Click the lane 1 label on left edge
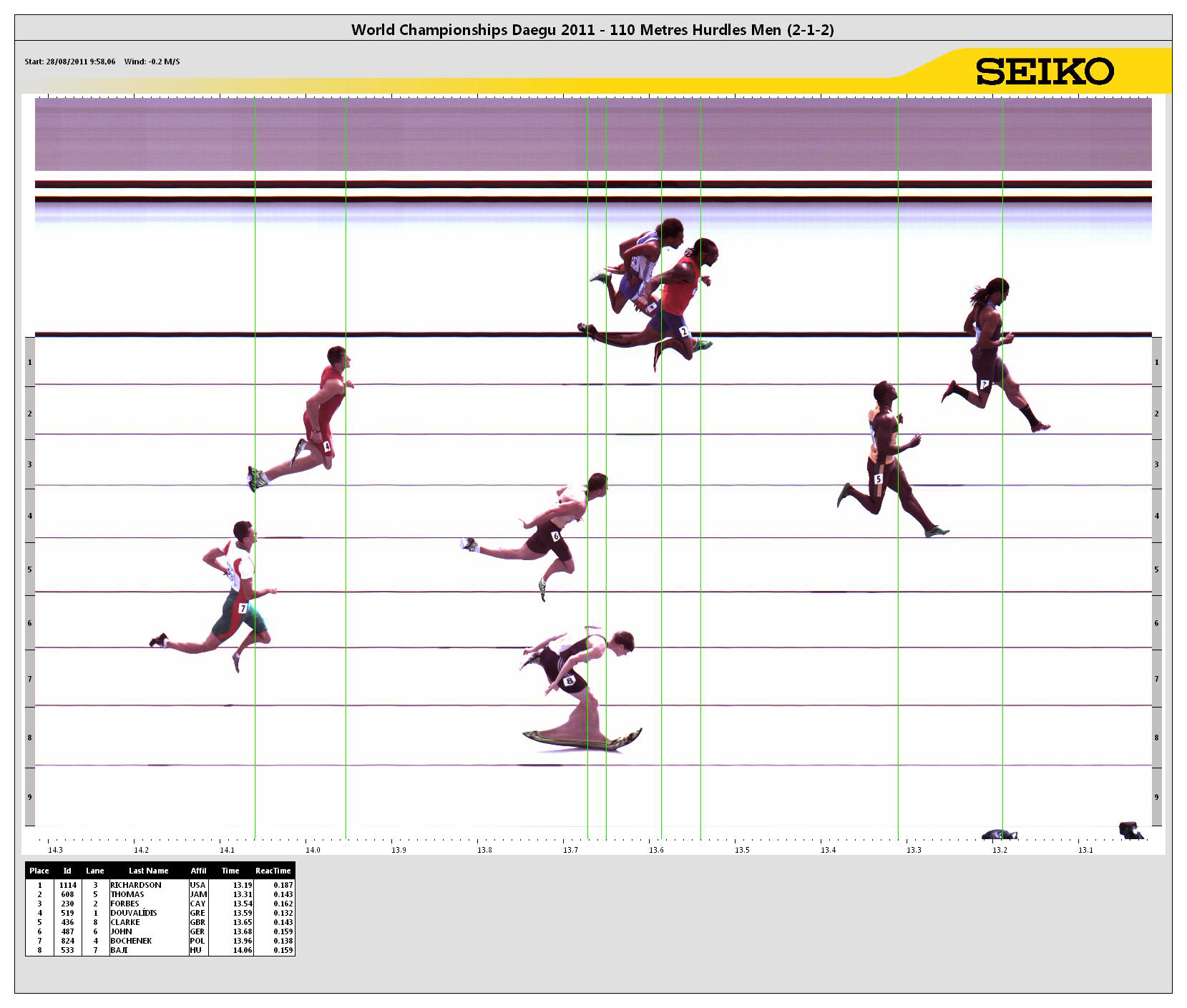This screenshot has width=1187, height=1008. click(x=29, y=362)
